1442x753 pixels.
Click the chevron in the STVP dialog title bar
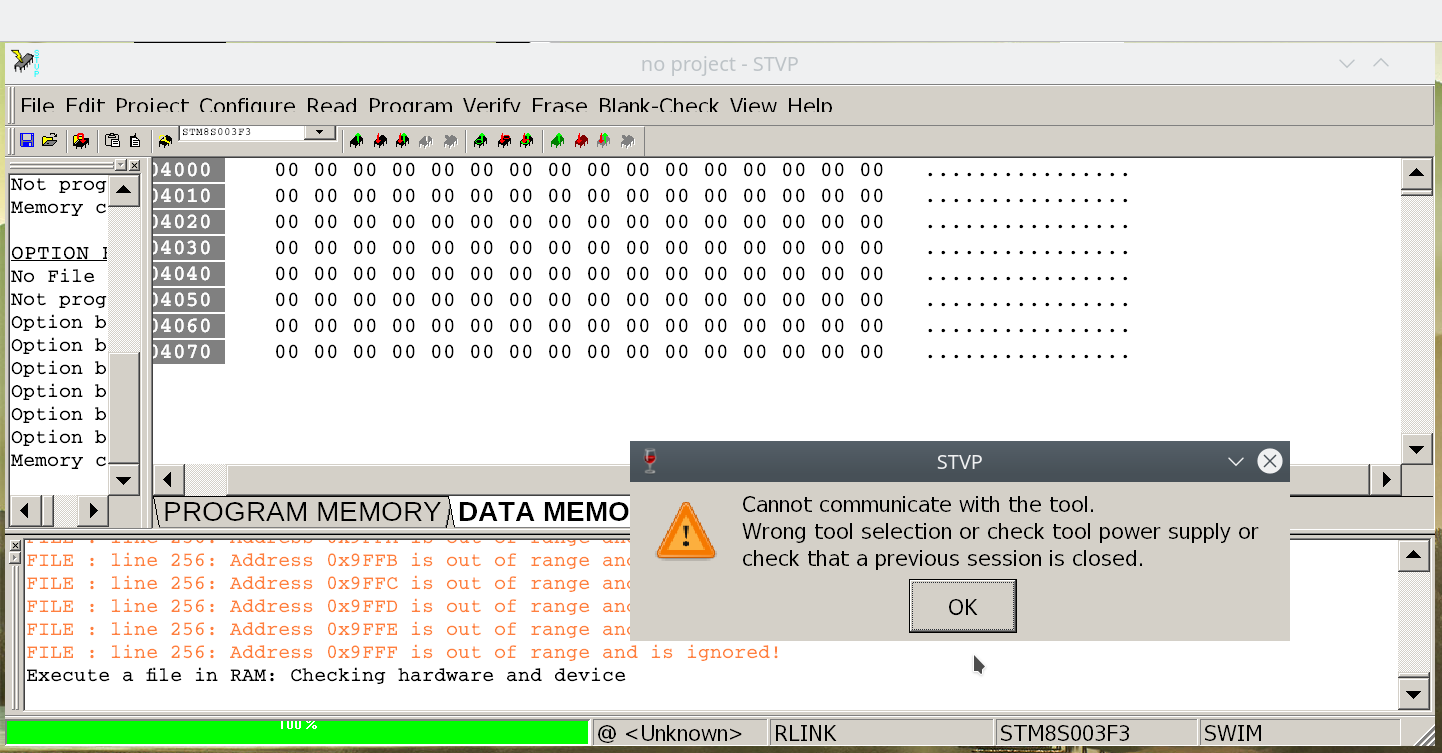point(1236,461)
